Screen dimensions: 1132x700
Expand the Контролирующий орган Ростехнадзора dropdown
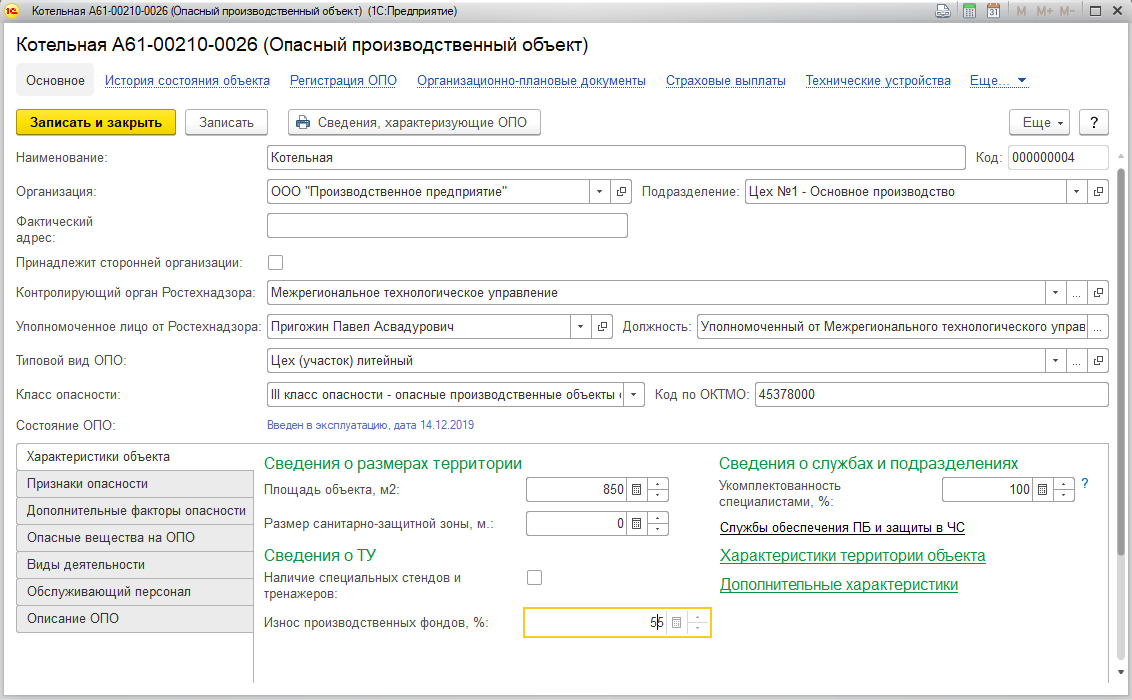(1055, 293)
